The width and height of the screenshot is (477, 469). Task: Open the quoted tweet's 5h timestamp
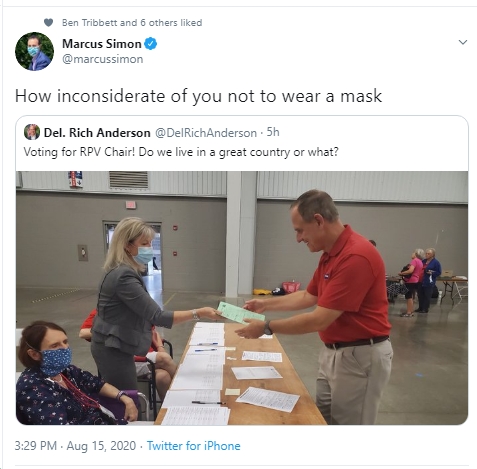tap(273, 132)
